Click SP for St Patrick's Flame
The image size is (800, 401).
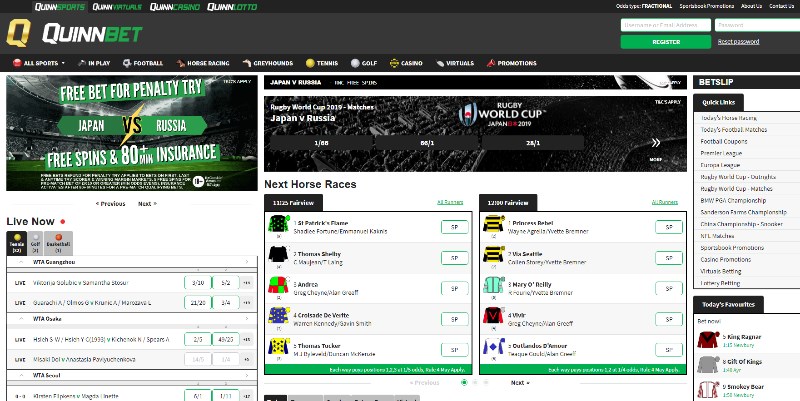(x=455, y=227)
